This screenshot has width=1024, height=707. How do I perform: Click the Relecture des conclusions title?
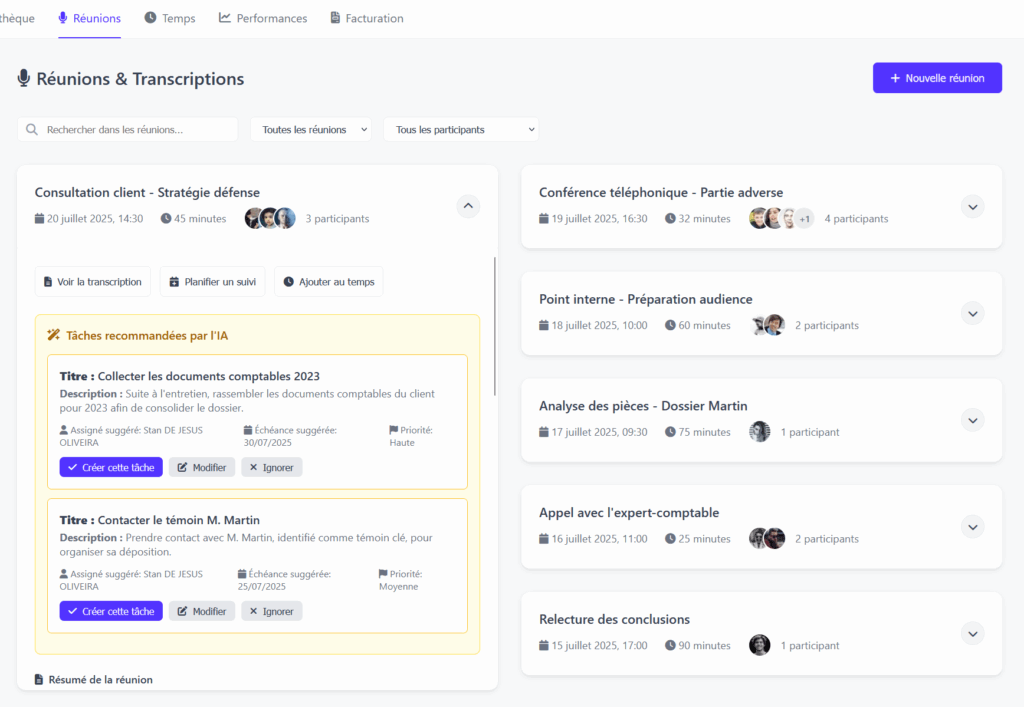[x=614, y=619]
